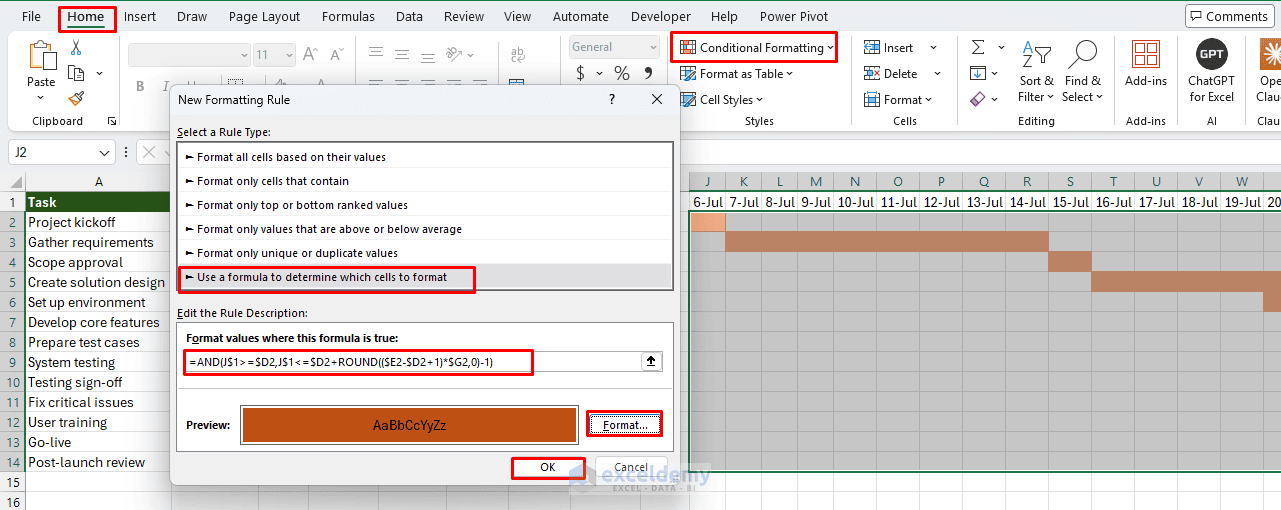Screen dimensions: 1281x510
Task: Apply Accounting Number Format dollar icon
Action: pyautogui.click(x=581, y=73)
